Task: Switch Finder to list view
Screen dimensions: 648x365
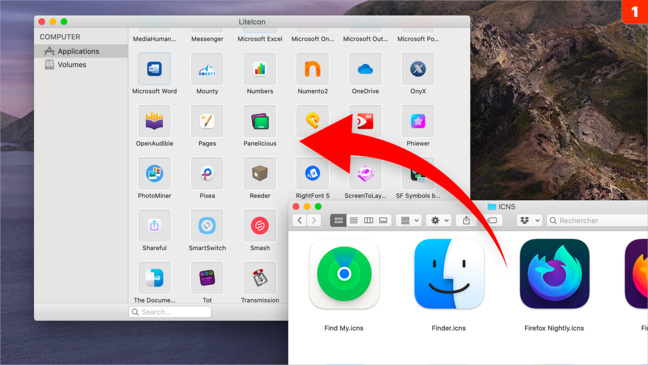Action: click(x=353, y=220)
